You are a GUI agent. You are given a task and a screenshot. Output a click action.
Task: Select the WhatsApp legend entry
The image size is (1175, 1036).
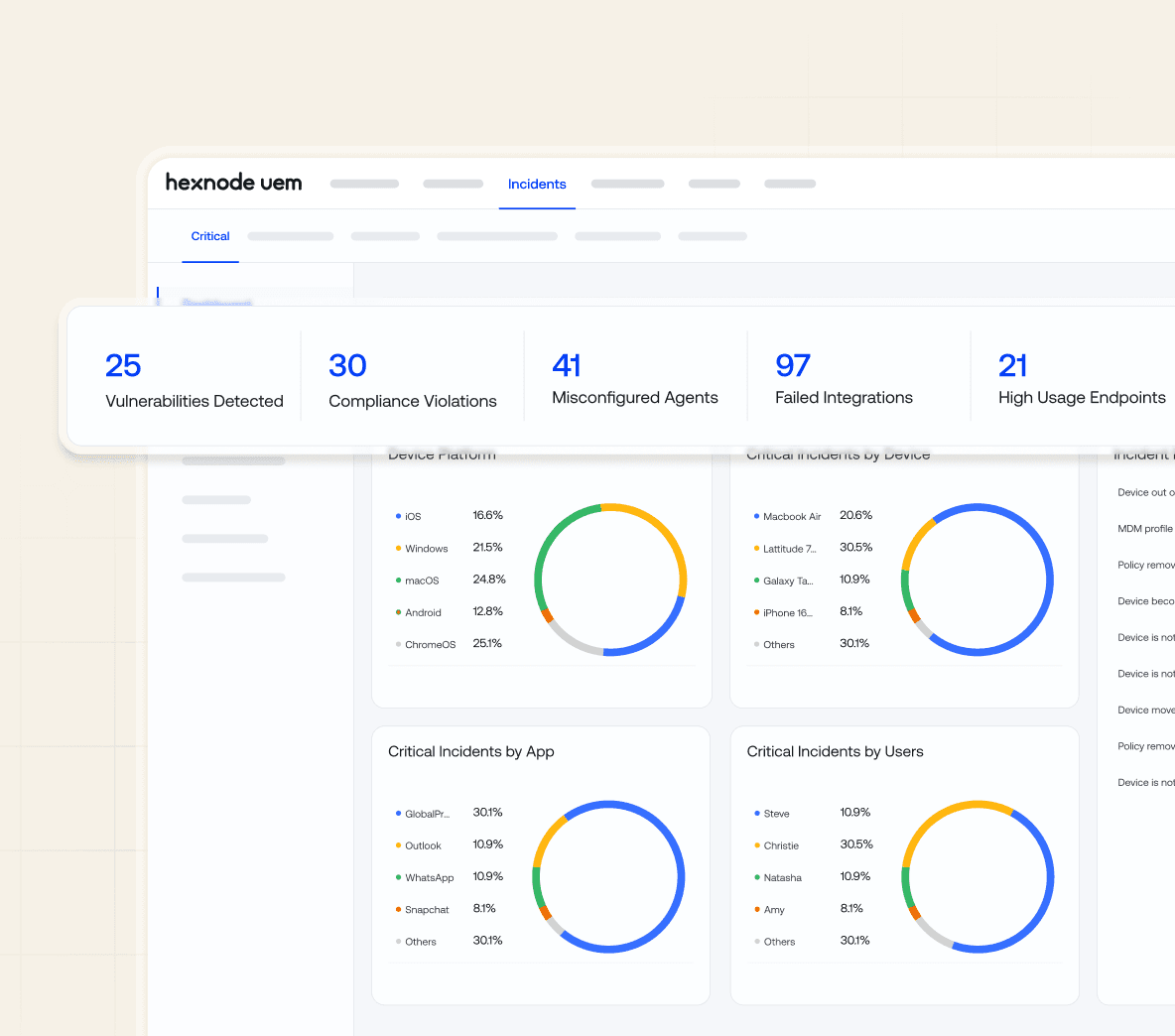[429, 878]
